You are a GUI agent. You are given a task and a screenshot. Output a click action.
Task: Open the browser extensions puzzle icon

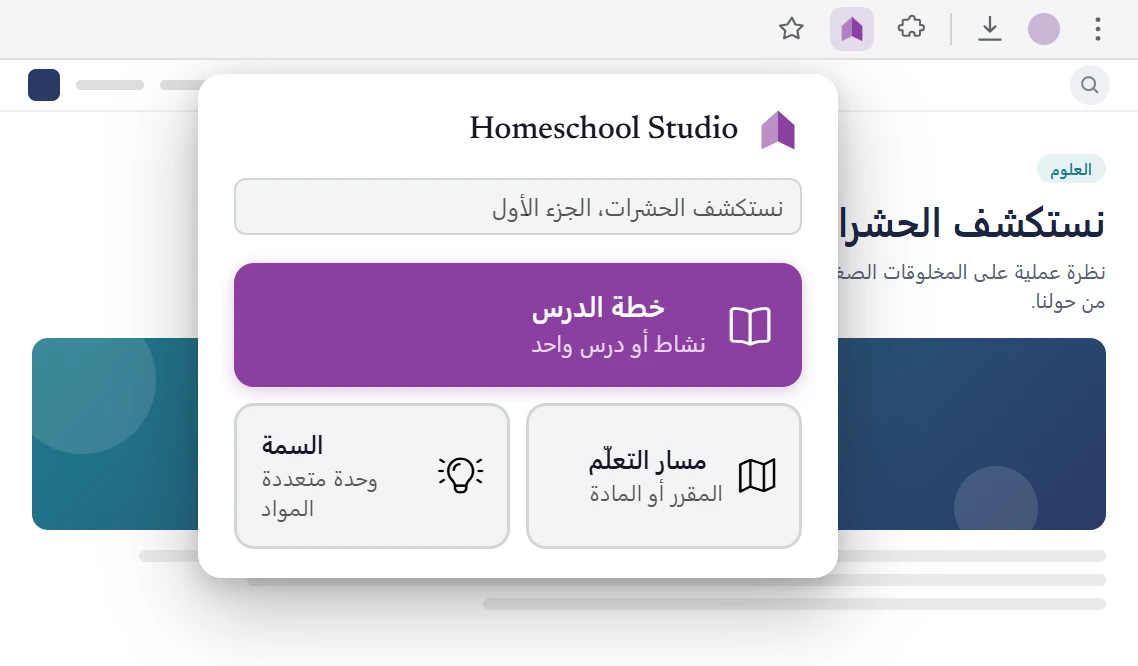pos(911,29)
